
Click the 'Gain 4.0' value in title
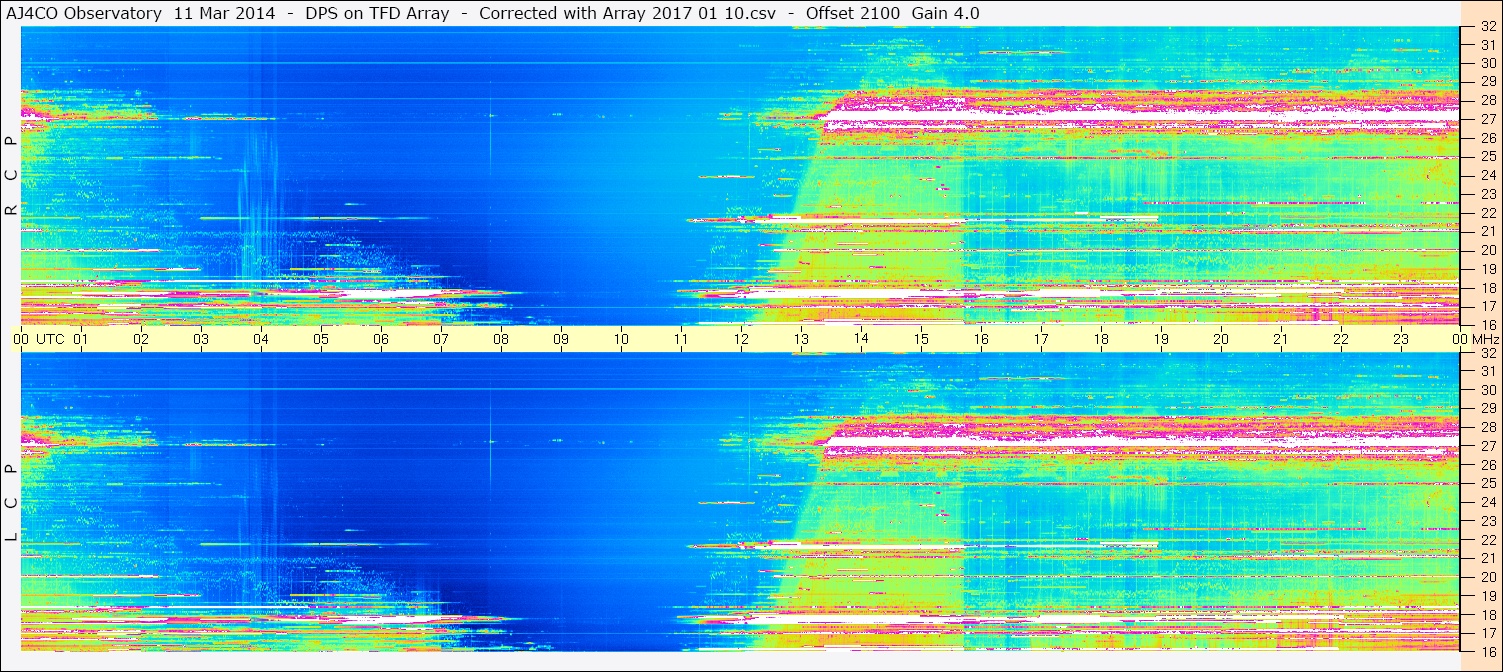[948, 13]
